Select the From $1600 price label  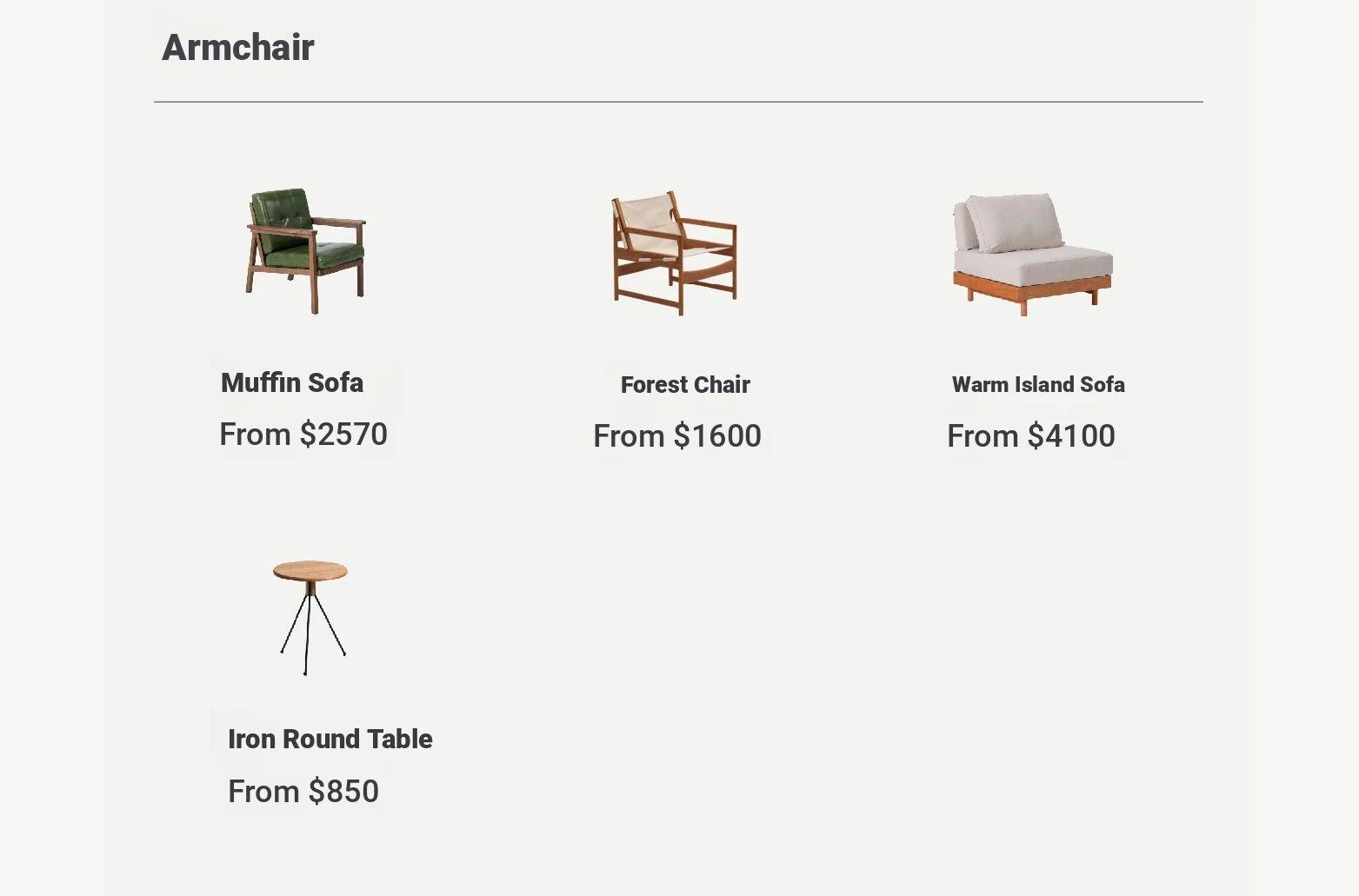pos(677,435)
